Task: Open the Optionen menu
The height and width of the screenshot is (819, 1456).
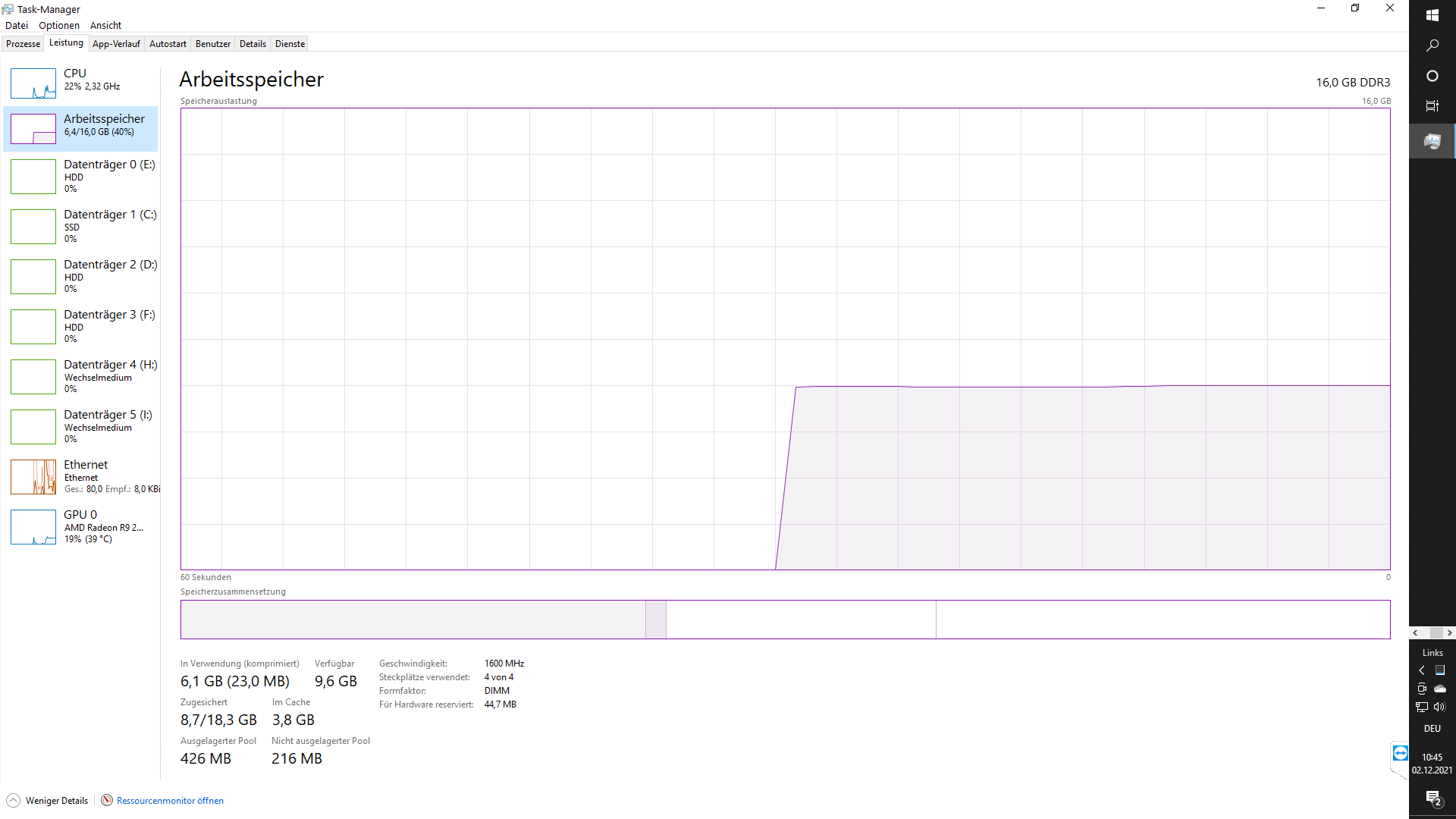Action: [59, 26]
